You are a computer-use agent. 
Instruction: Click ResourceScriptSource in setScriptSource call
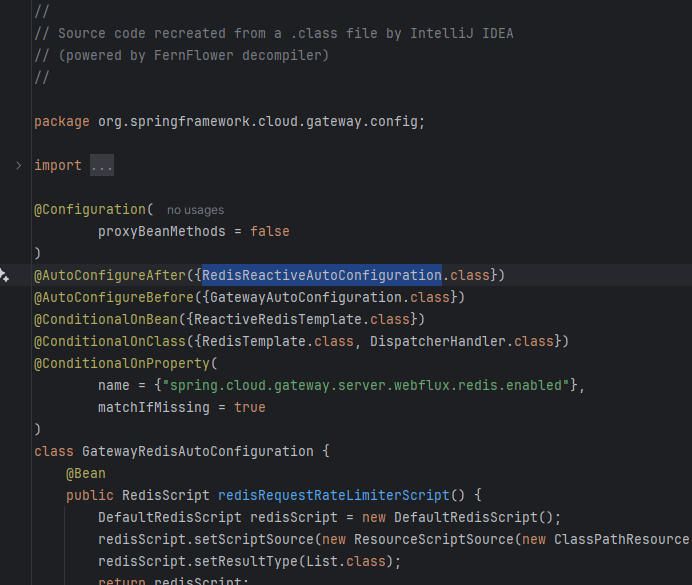tap(432, 539)
